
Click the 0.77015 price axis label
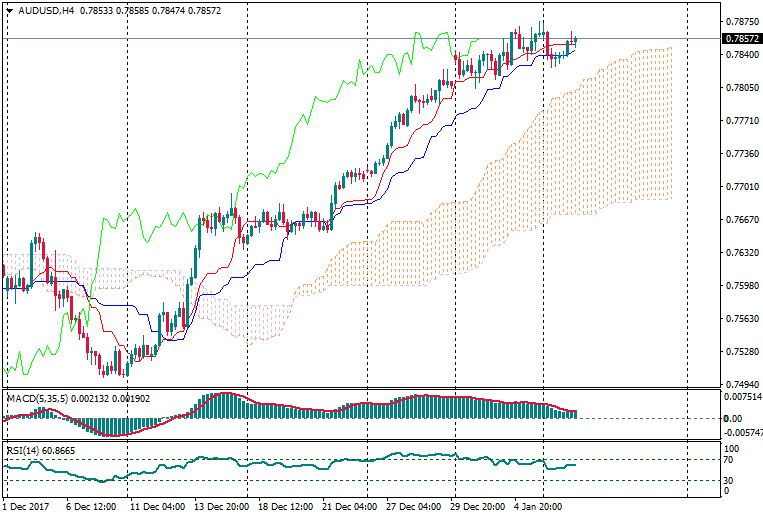(740, 187)
